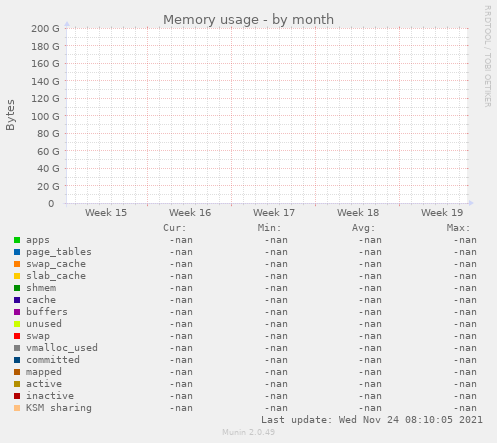Screen dimensions: 497x443
Task: Click the inactive dark red swatch
Action: (x=17, y=396)
